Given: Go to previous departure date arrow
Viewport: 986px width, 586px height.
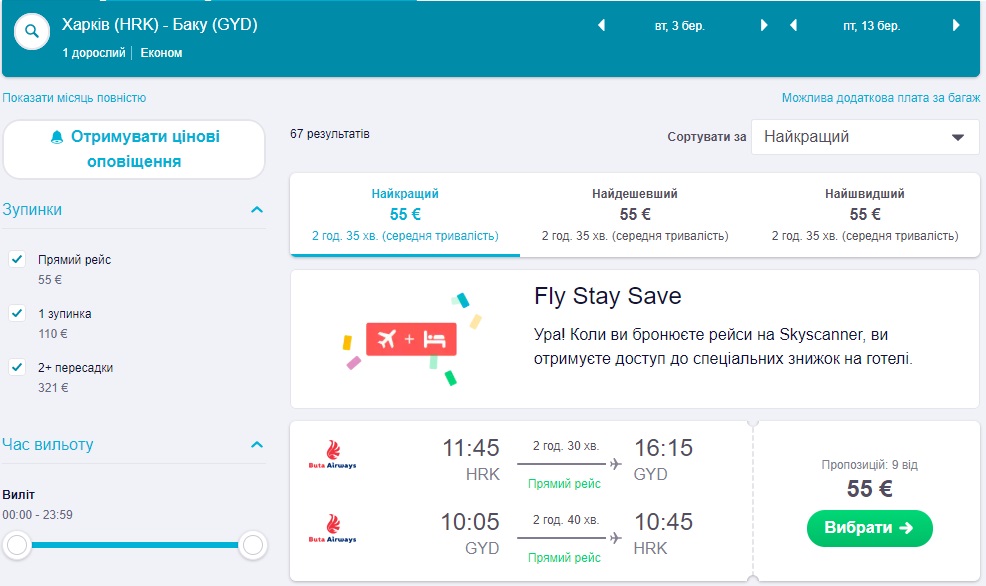Looking at the screenshot, I should click(601, 26).
